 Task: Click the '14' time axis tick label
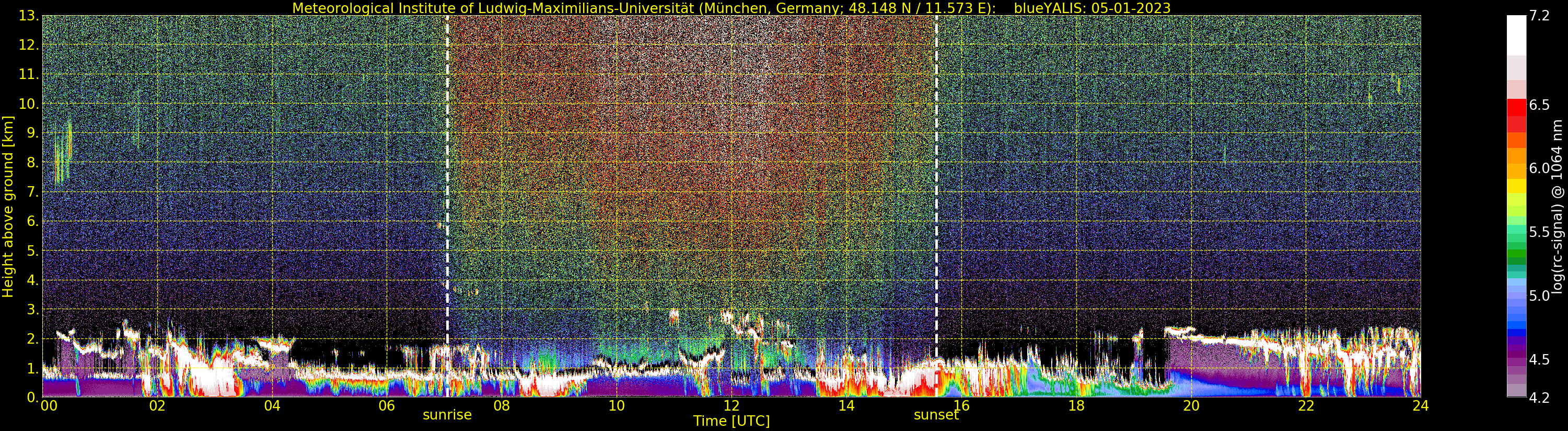point(846,406)
